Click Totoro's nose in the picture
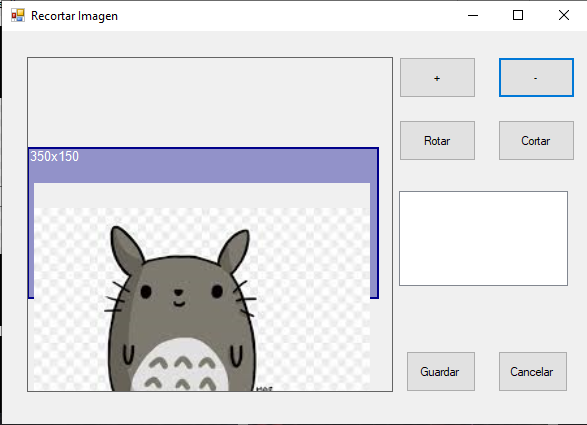Viewport: 587px width, 425px height. click(x=179, y=292)
